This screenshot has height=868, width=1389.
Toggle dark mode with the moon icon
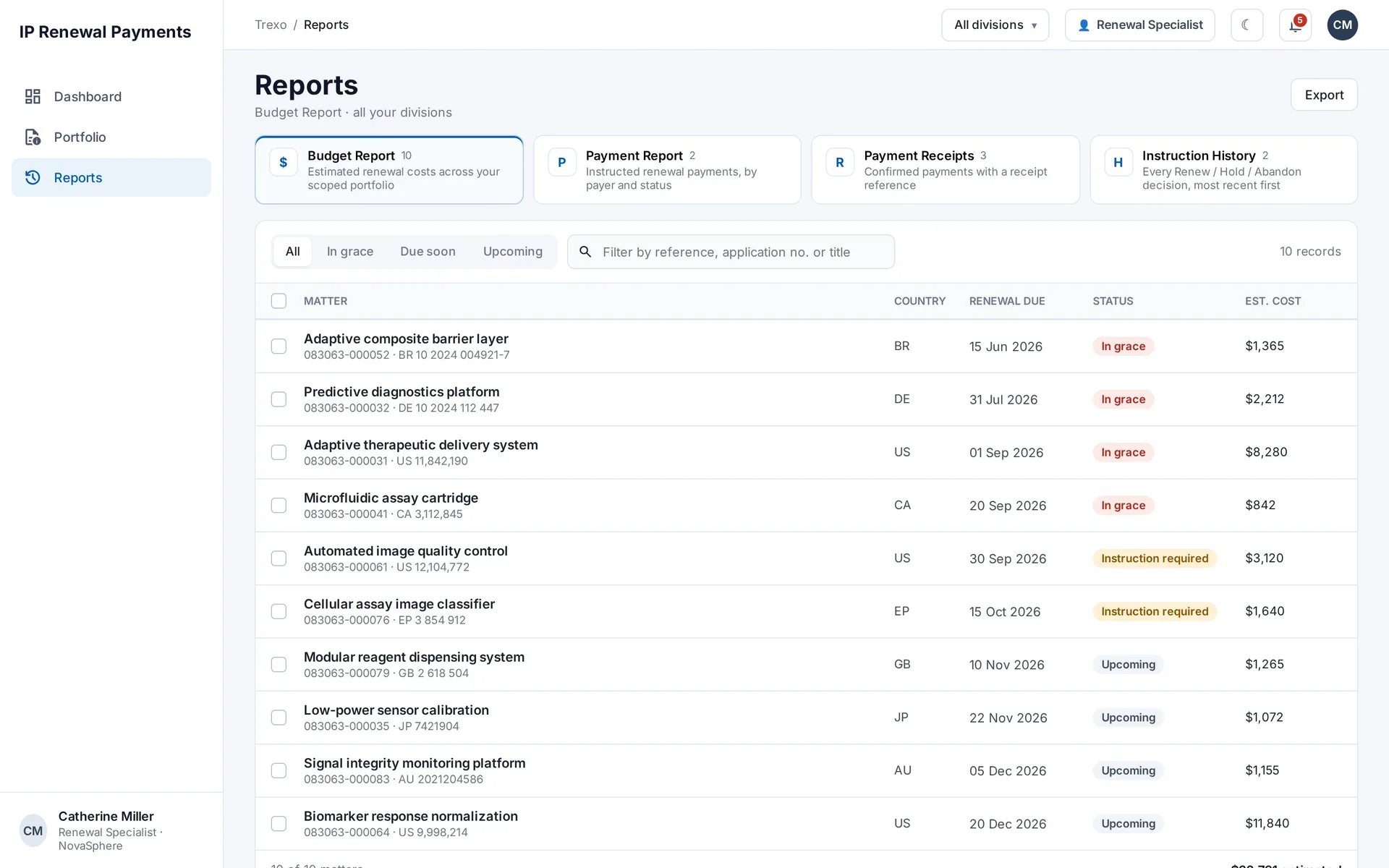coord(1246,25)
